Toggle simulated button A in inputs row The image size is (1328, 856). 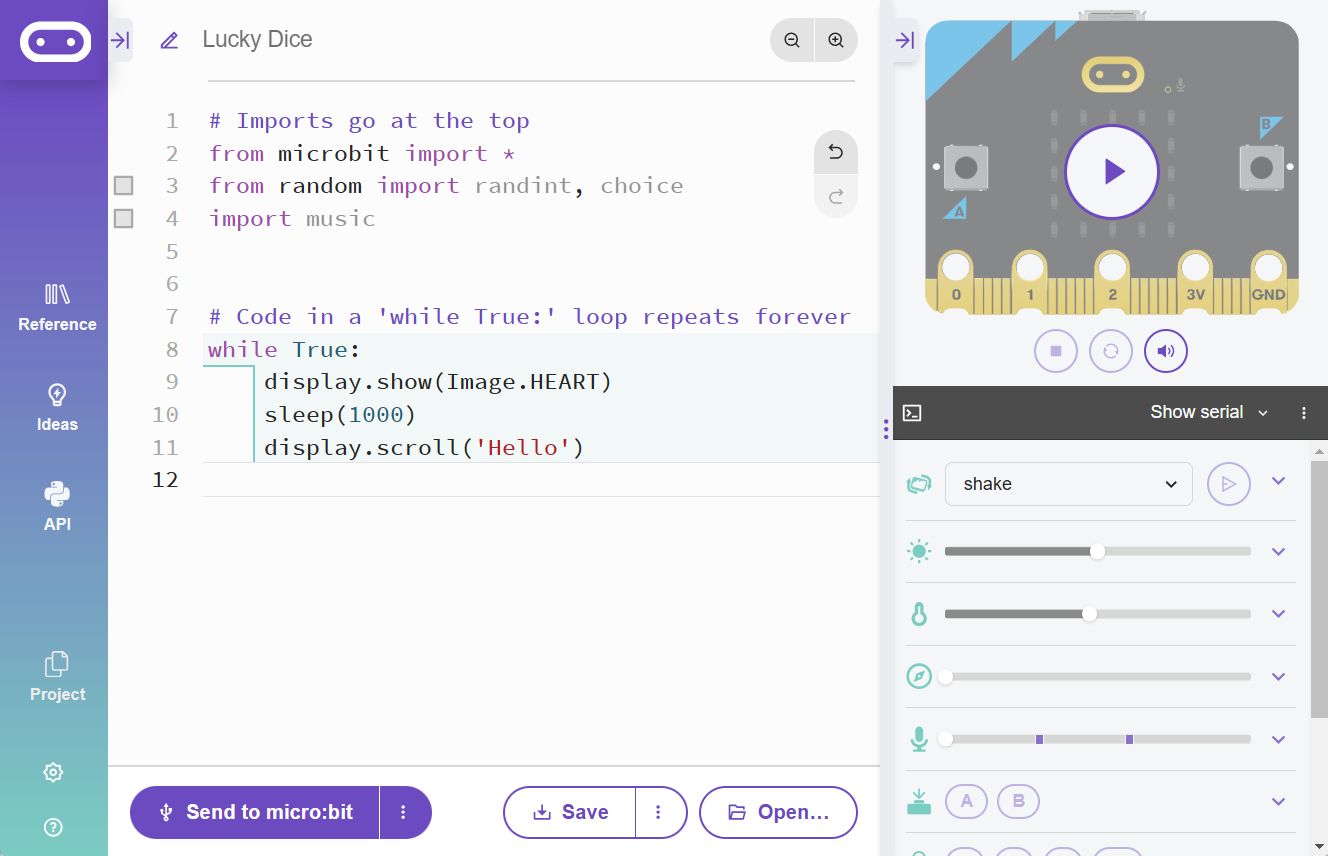966,801
